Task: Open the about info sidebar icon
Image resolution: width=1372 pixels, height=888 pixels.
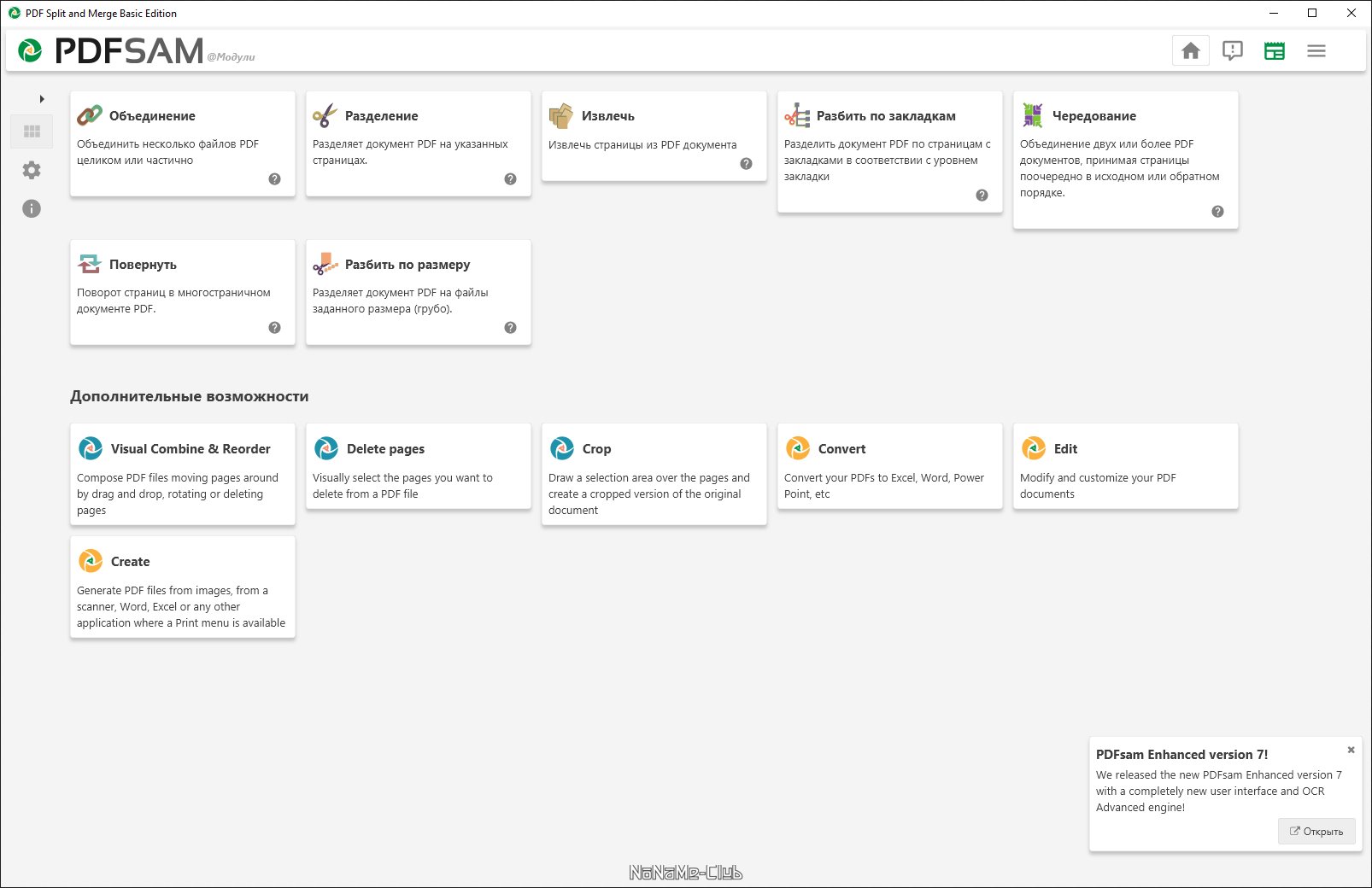Action: coord(32,208)
